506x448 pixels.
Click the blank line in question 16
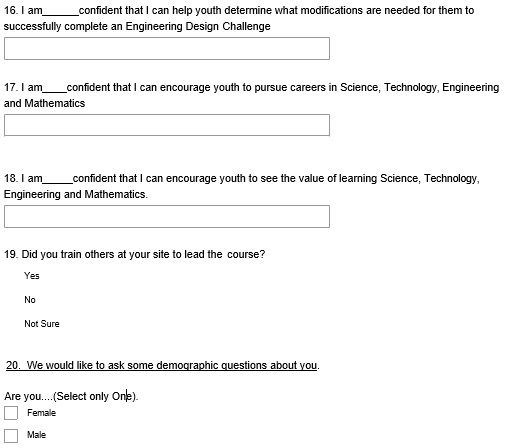[x=61, y=13]
